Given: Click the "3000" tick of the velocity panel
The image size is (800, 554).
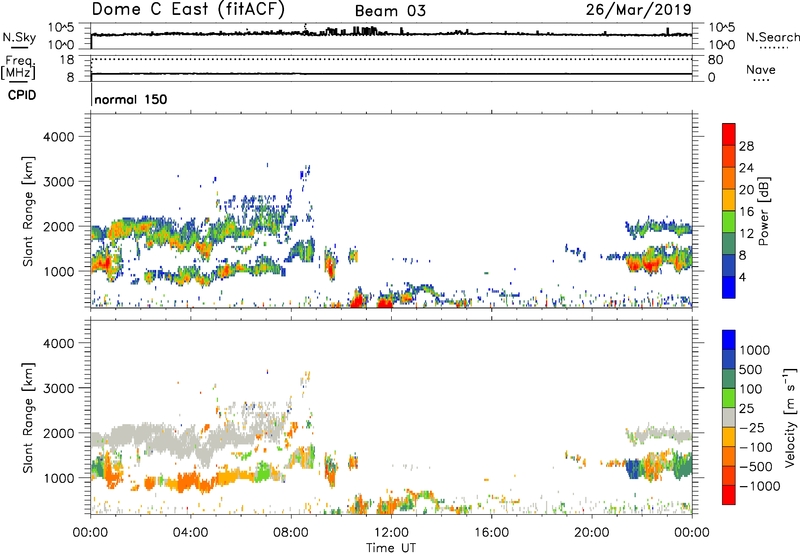Looking at the screenshot, I should click(59, 388).
